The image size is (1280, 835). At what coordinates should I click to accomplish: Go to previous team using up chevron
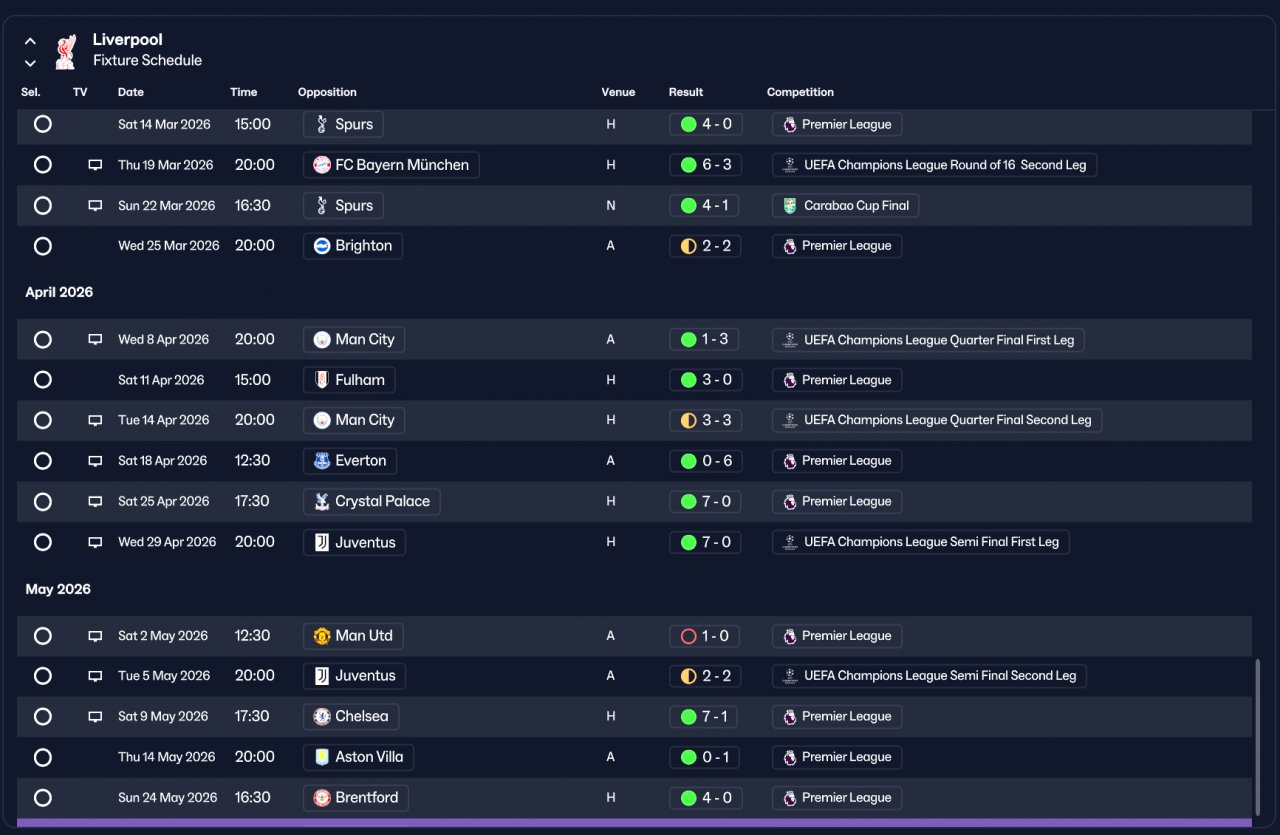coord(30,41)
